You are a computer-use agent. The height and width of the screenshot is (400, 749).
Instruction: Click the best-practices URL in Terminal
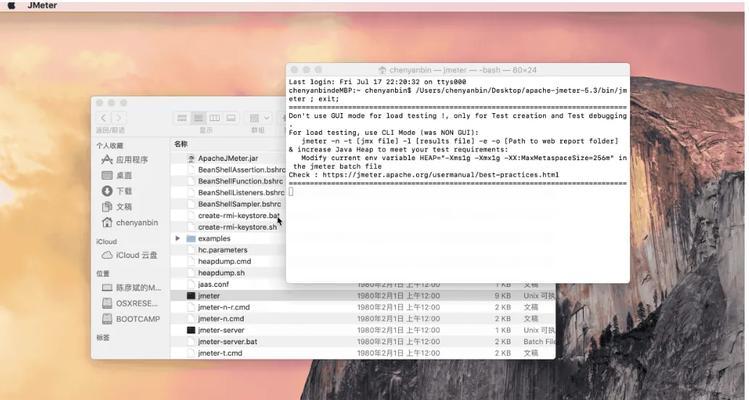coord(440,175)
